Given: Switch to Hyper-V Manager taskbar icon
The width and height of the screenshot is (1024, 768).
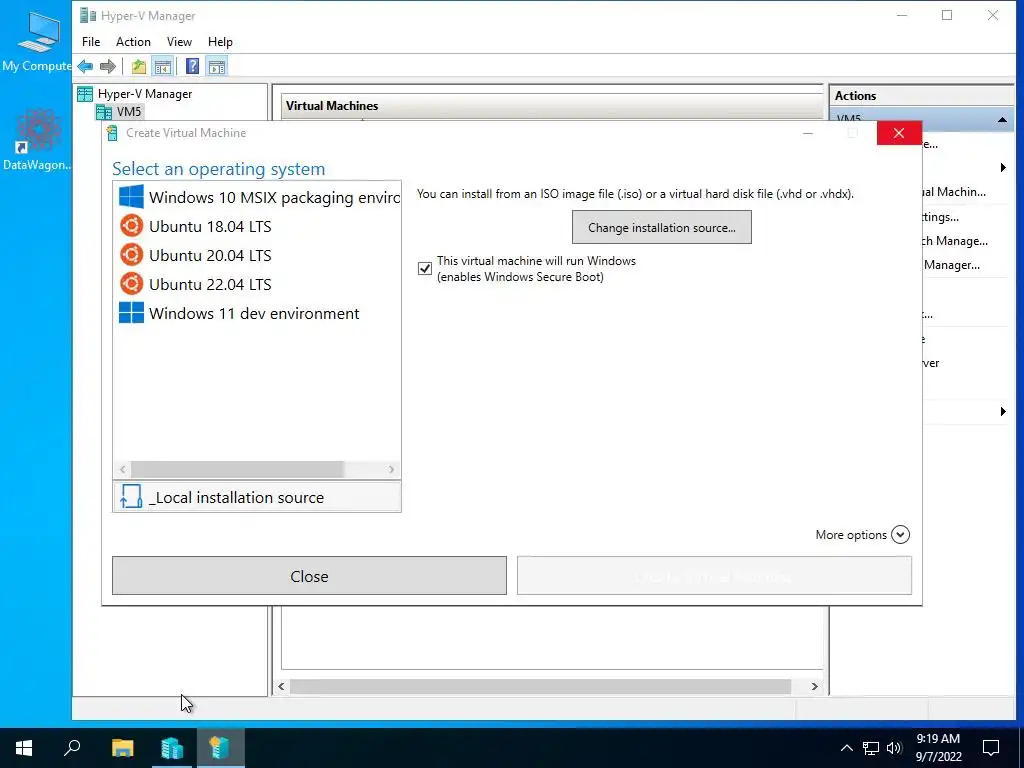Looking at the screenshot, I should (172, 748).
